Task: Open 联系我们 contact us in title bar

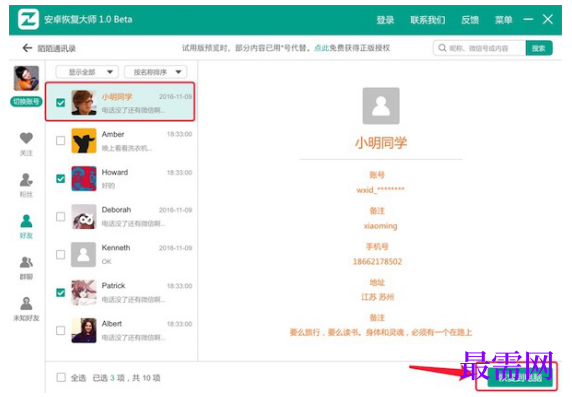Action: tap(428, 20)
